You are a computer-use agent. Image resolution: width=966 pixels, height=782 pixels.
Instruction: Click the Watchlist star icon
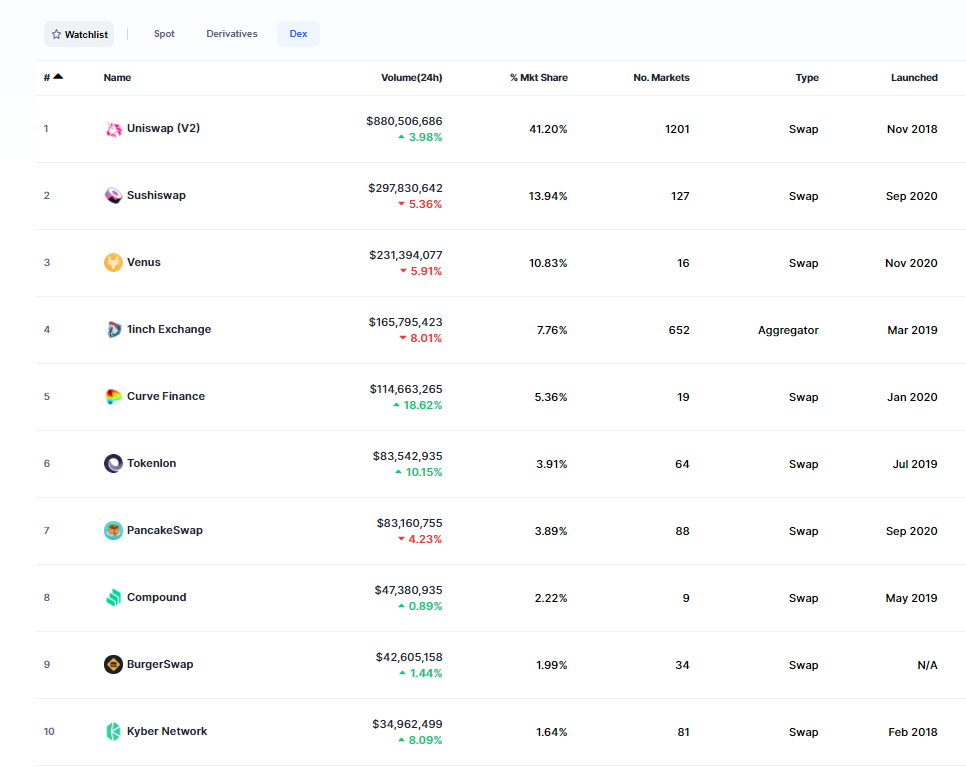point(57,35)
